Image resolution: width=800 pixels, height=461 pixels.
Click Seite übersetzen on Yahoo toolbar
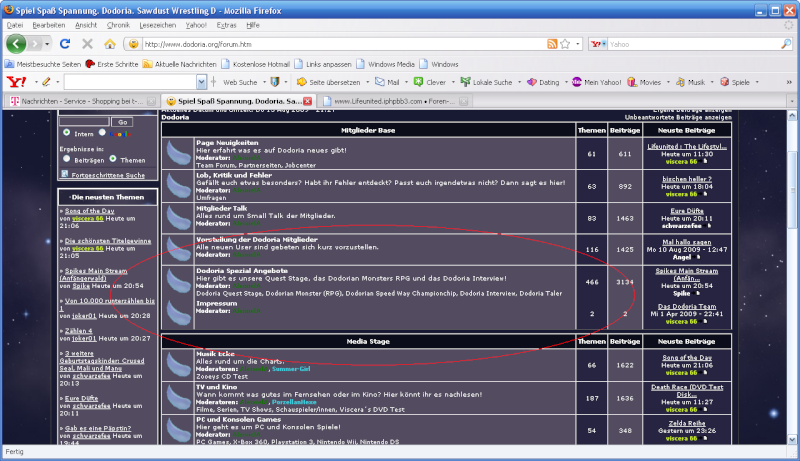(329, 82)
